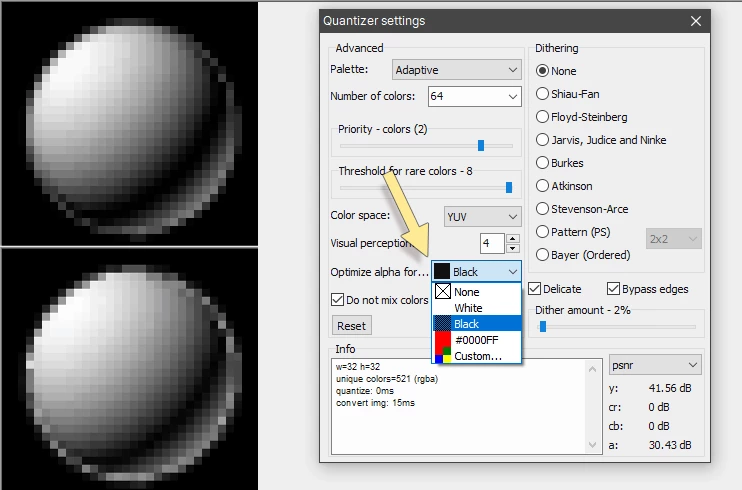Screen dimensions: 742x490
Task: Click the 'convert img: 15ms' line
Action: click(375, 403)
